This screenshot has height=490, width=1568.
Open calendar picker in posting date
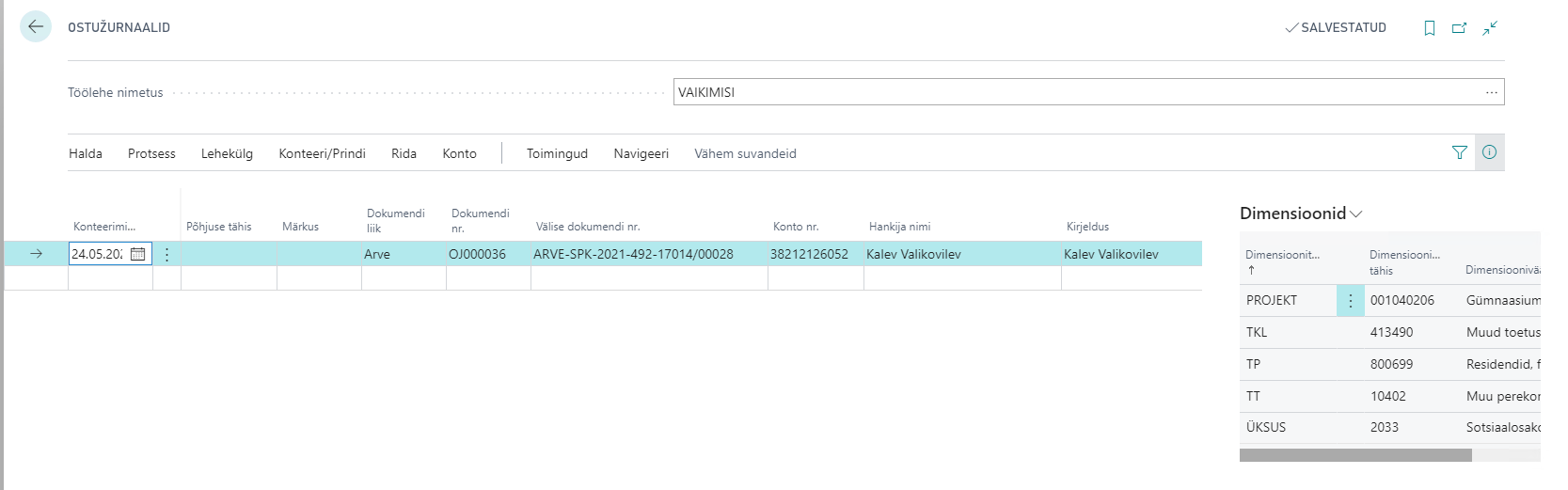coord(137,254)
